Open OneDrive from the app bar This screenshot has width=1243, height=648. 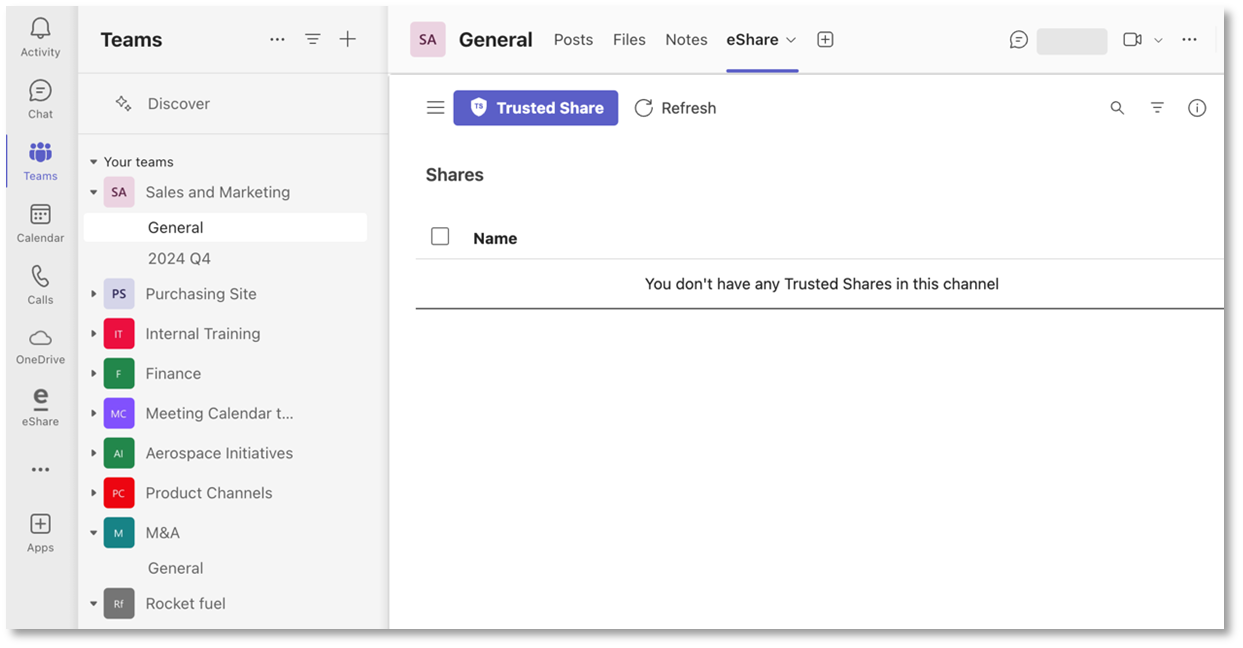coord(40,347)
